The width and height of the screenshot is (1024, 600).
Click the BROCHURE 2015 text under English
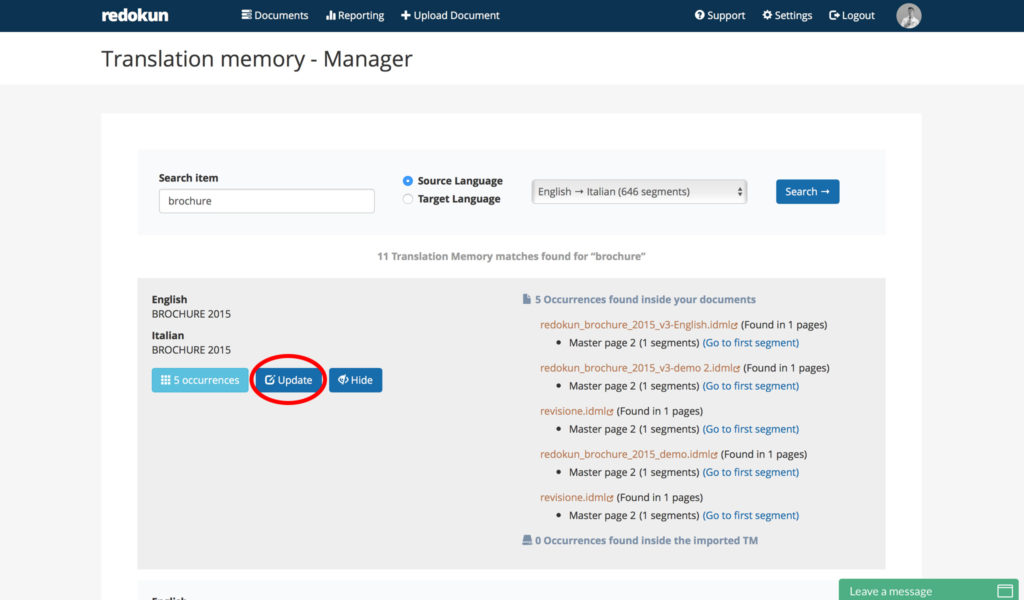click(x=191, y=314)
